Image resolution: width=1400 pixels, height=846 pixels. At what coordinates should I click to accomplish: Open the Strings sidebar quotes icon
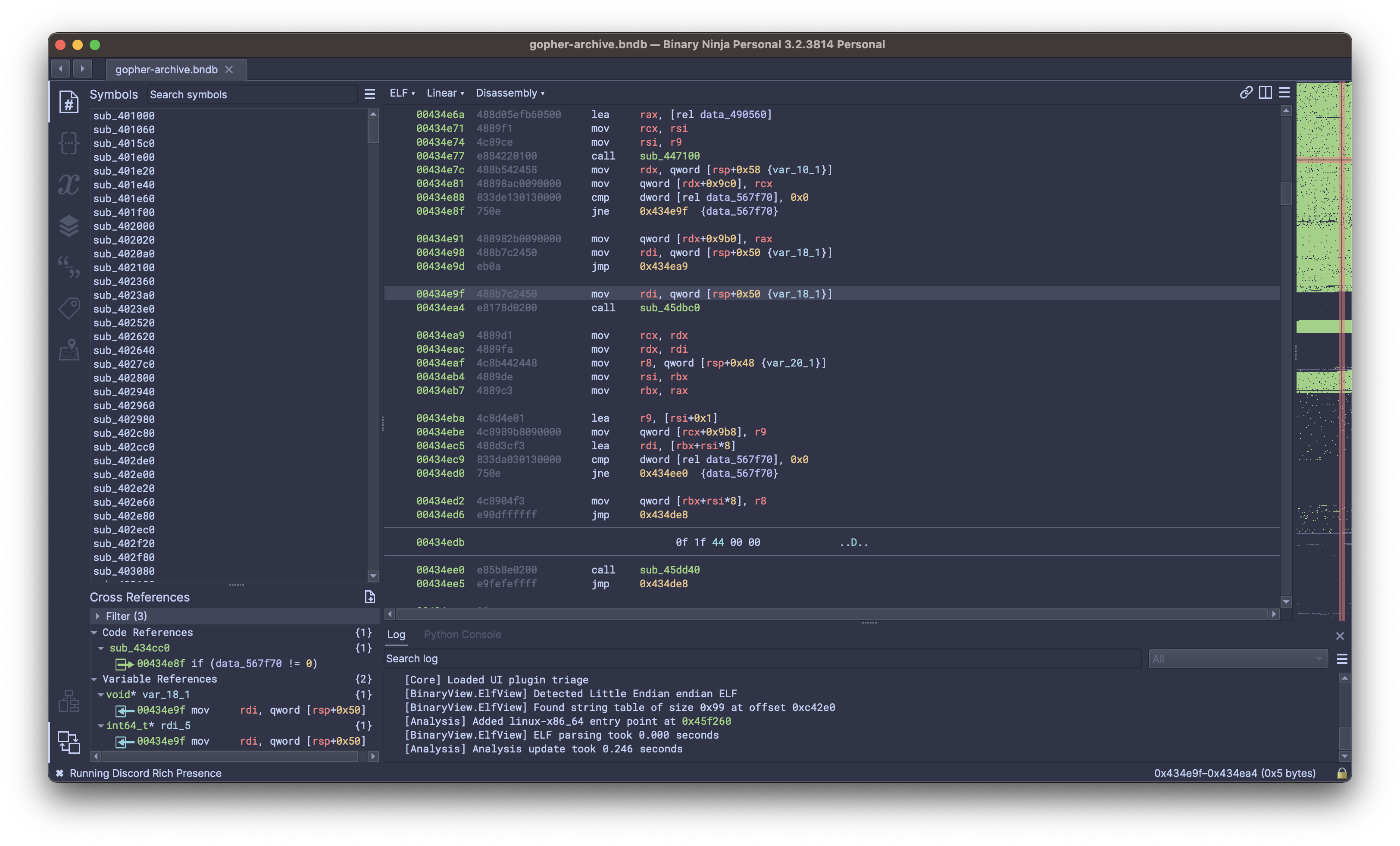pyautogui.click(x=69, y=266)
